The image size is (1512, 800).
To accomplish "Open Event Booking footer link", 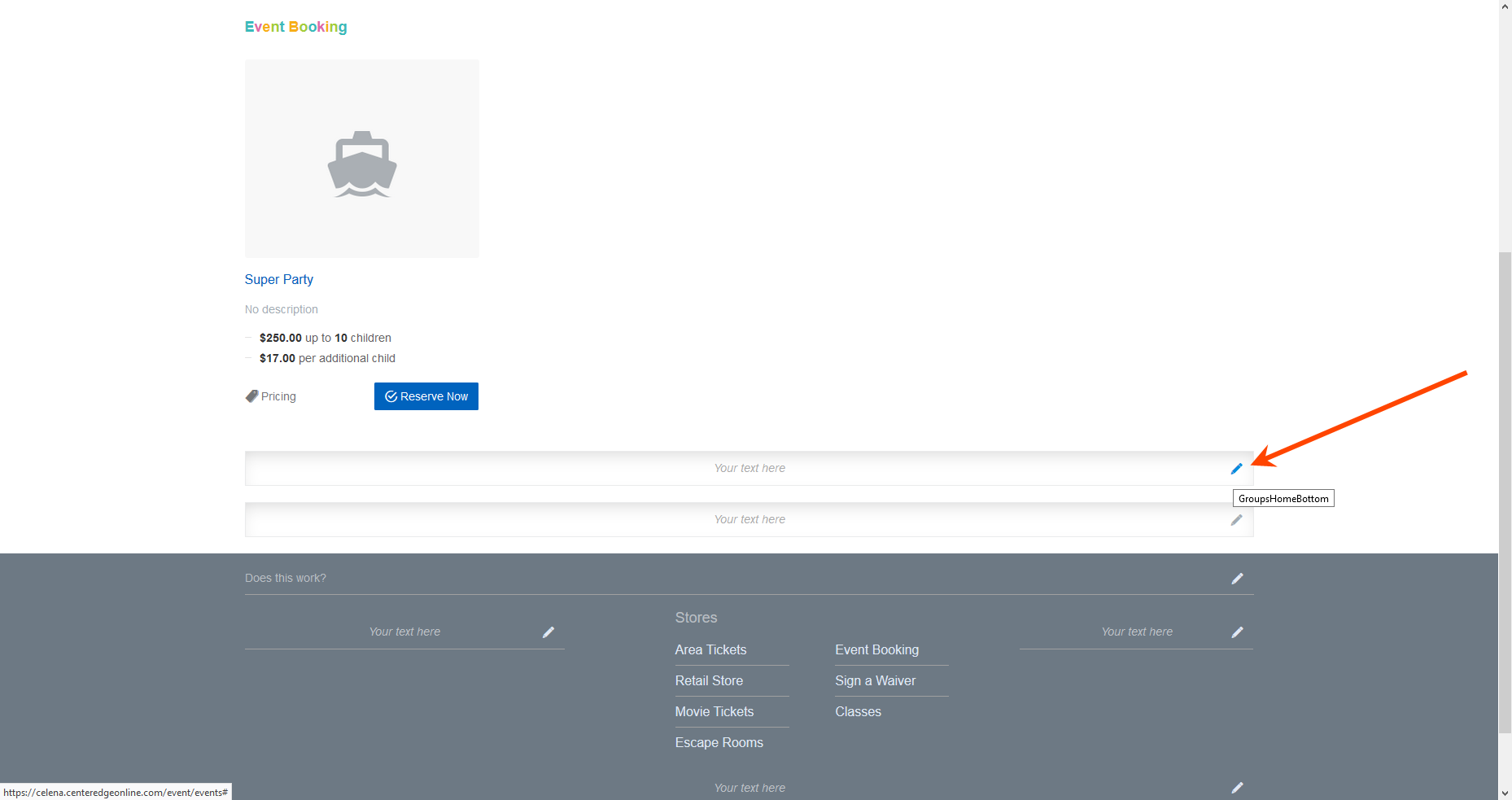I will tap(877, 649).
